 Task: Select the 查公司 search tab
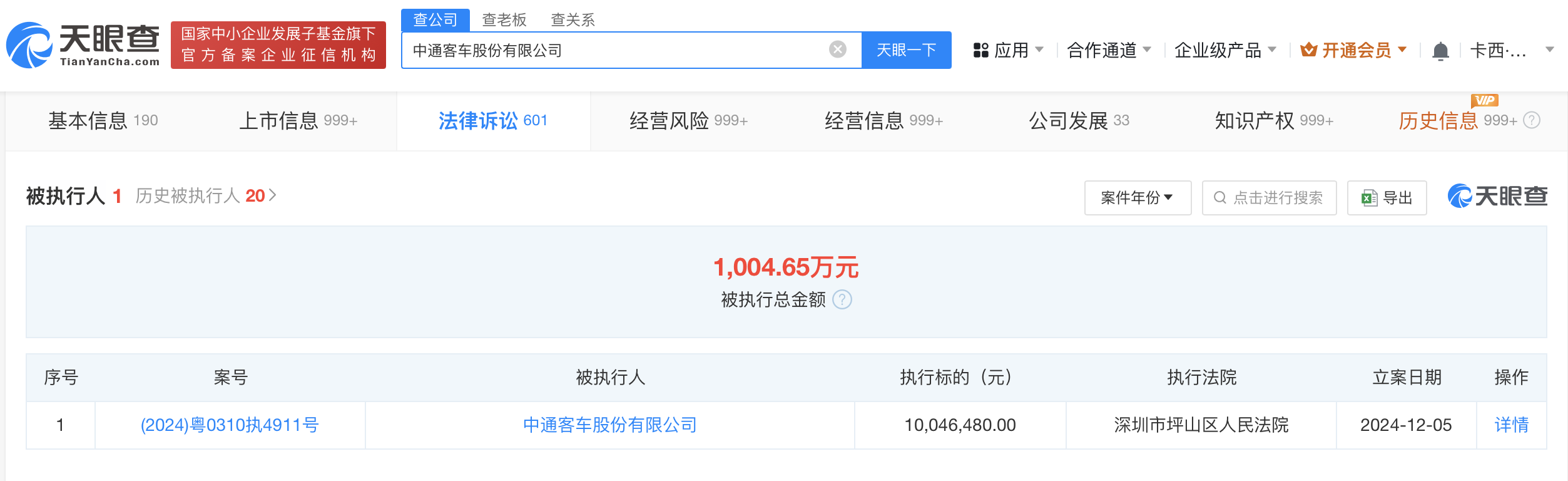[435, 20]
